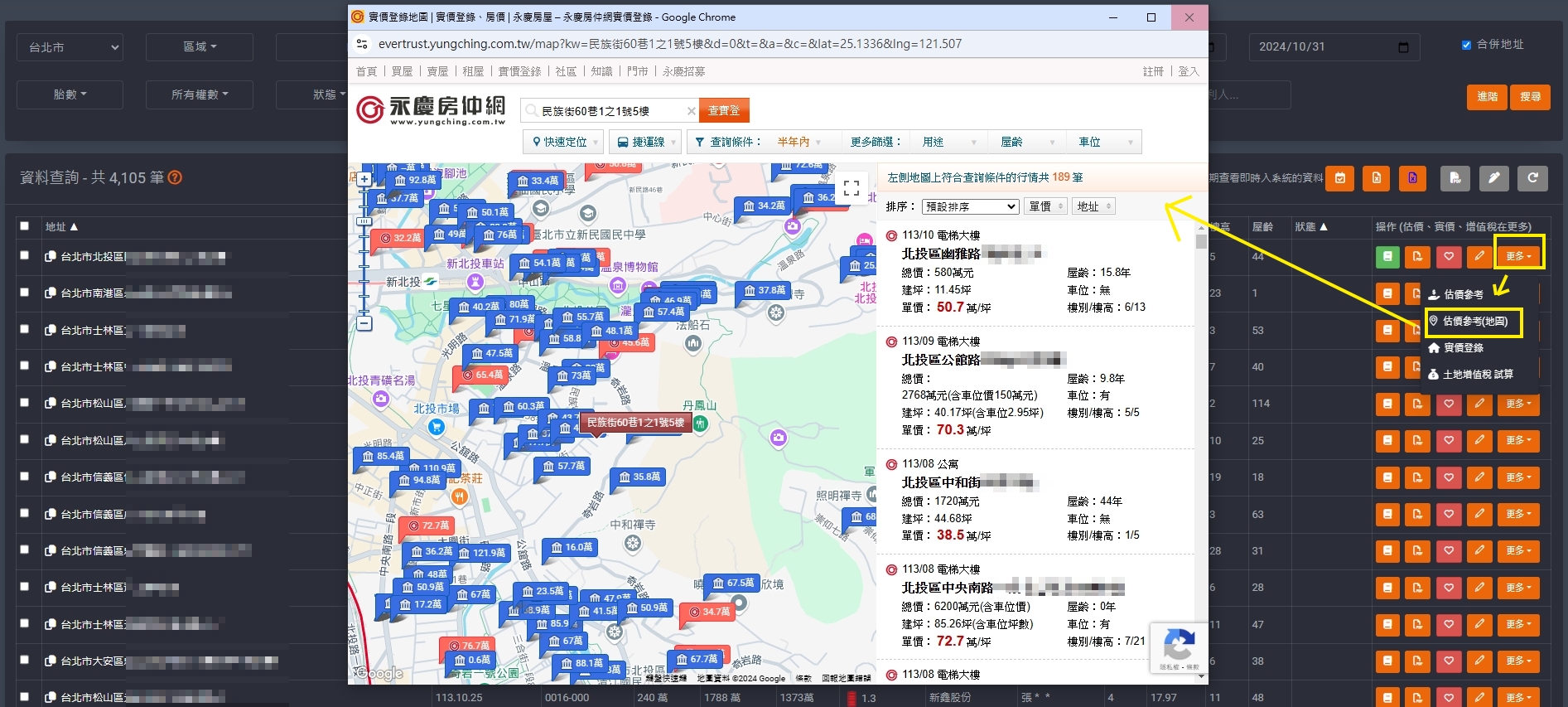Select 土地增值稅 試算 menu item

click(x=1476, y=375)
